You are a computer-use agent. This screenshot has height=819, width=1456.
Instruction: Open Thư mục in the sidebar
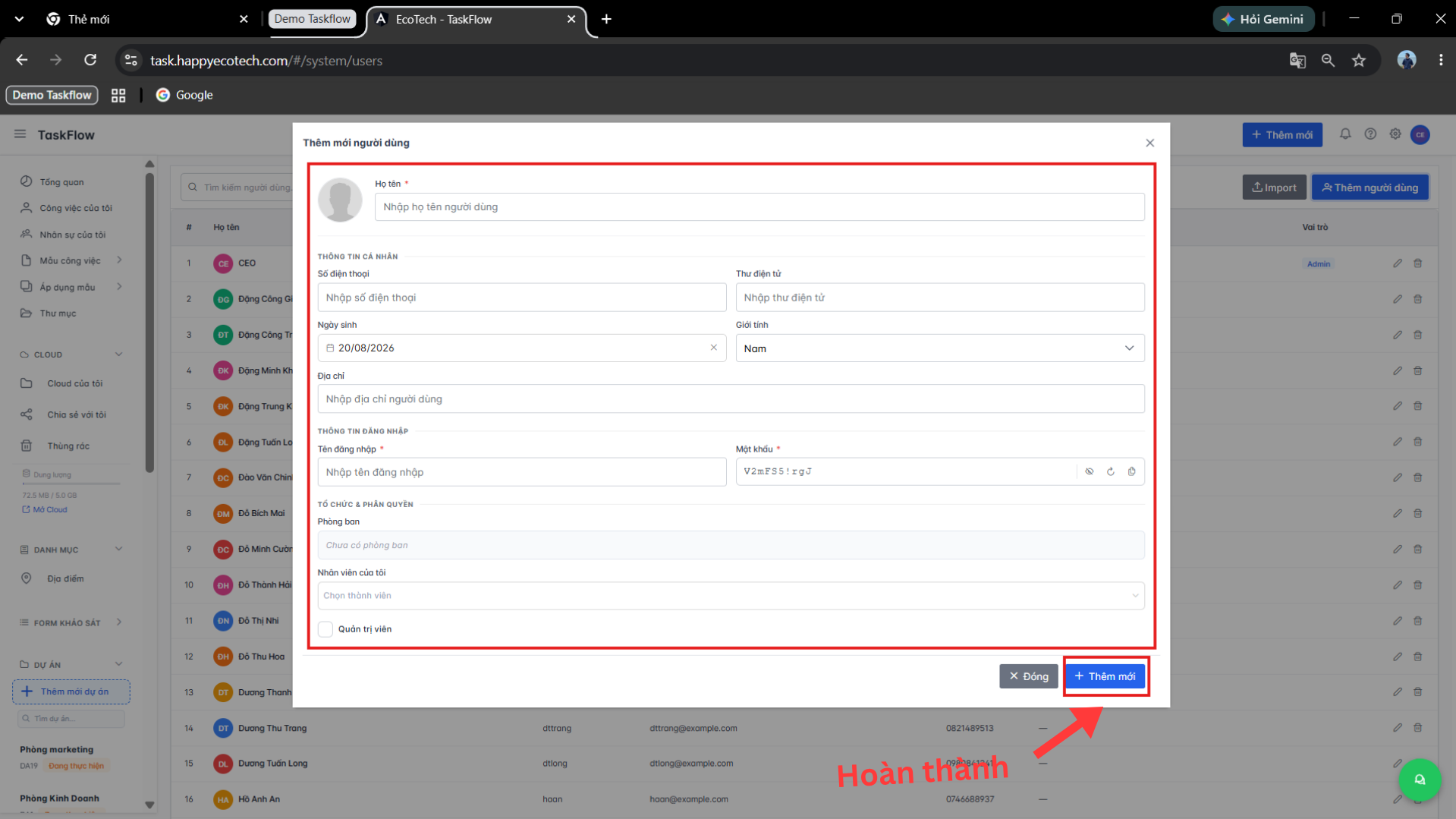(x=58, y=313)
